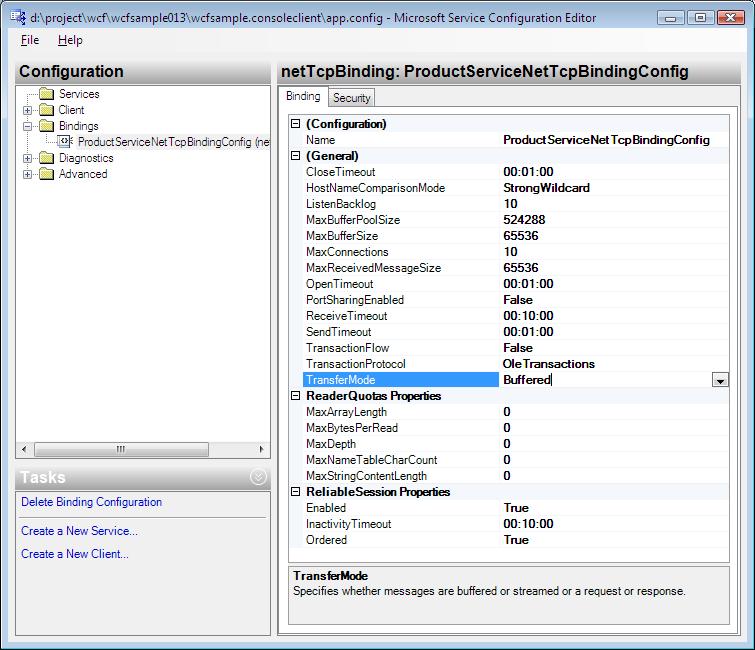Select the MaxDepth property label
Viewport: 755px width, 650px height.
331,443
